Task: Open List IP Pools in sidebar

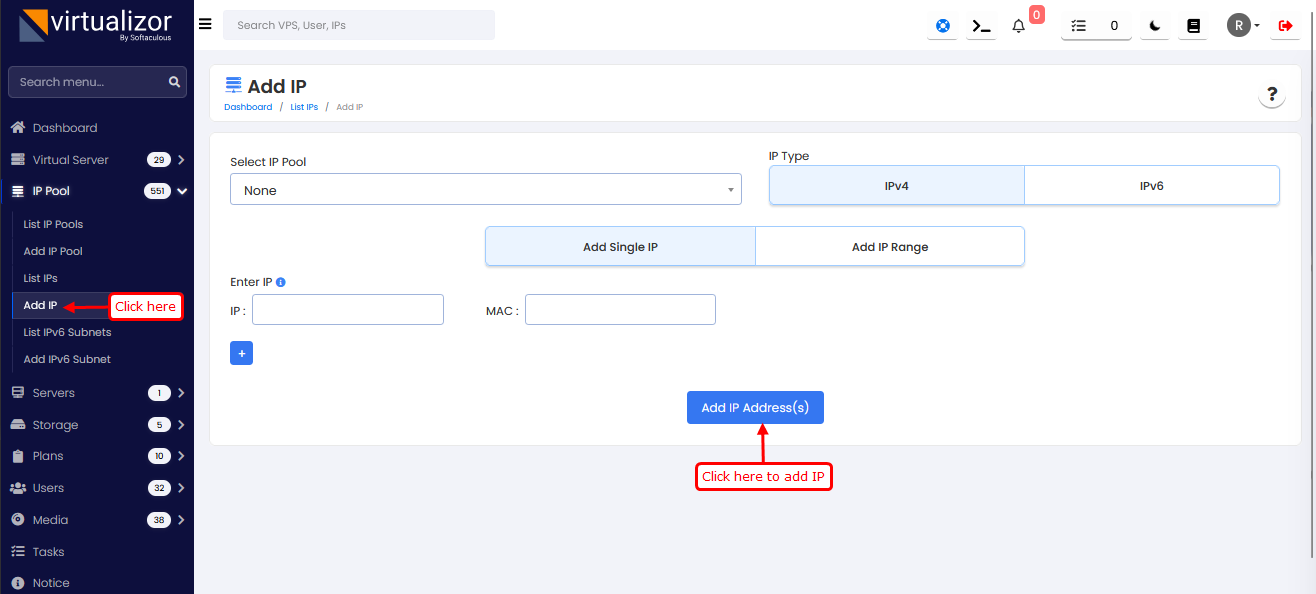Action: tap(53, 224)
